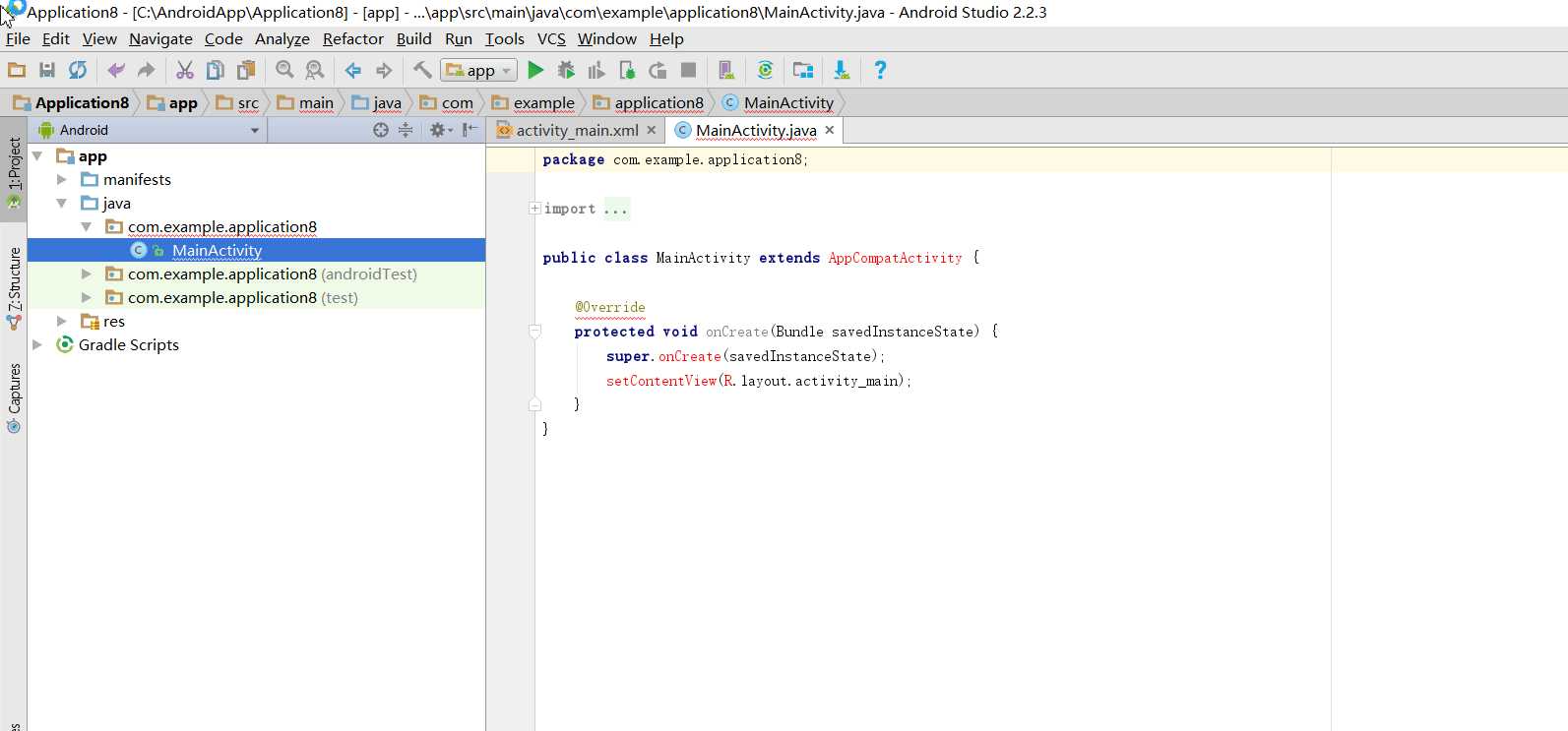Screen dimensions: 1568x731
Task: Click the Replace icon in the toolbar
Action: pos(315,70)
